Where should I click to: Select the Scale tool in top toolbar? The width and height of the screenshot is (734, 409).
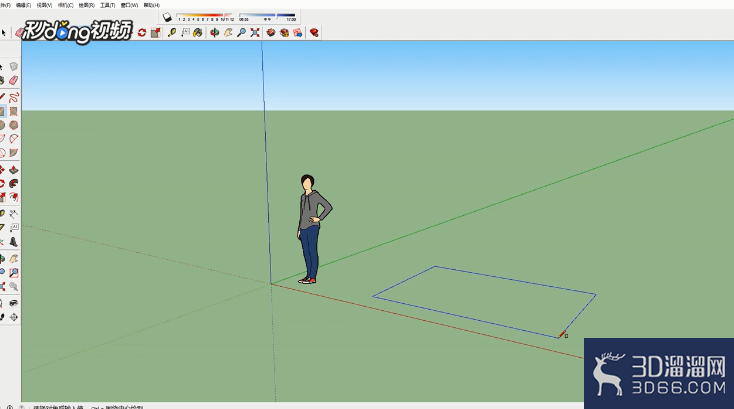[155, 32]
